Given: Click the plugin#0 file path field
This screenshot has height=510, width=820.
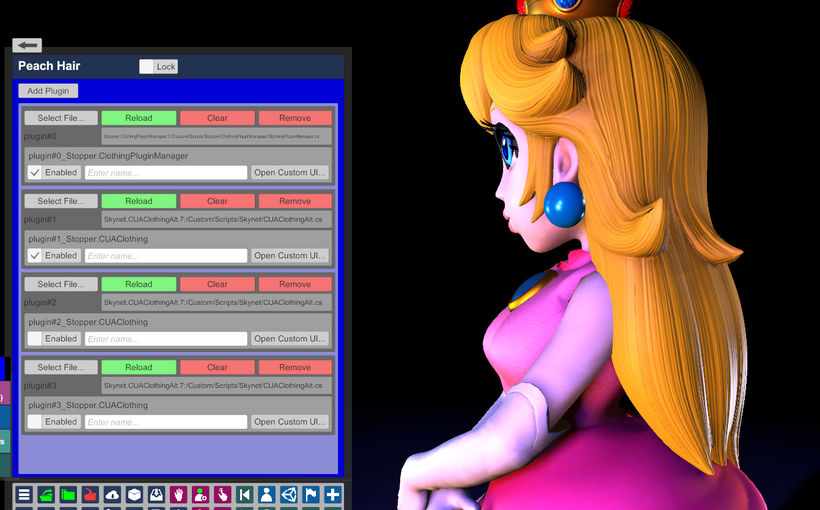Looking at the screenshot, I should 217,137.
